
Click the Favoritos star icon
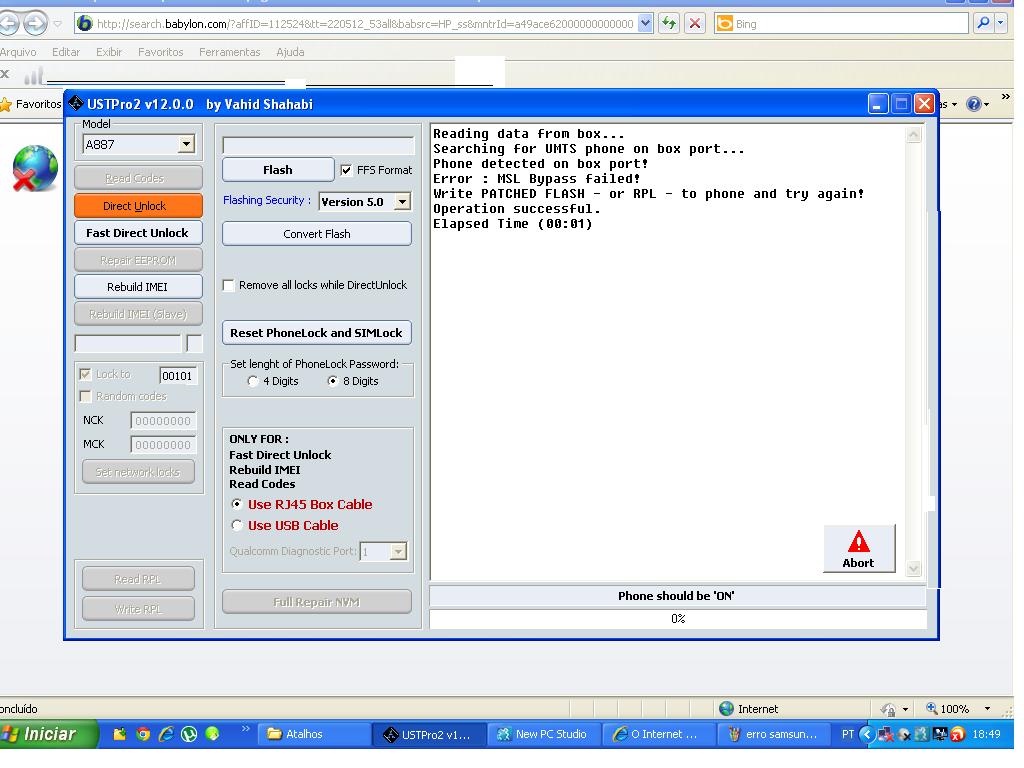point(6,104)
